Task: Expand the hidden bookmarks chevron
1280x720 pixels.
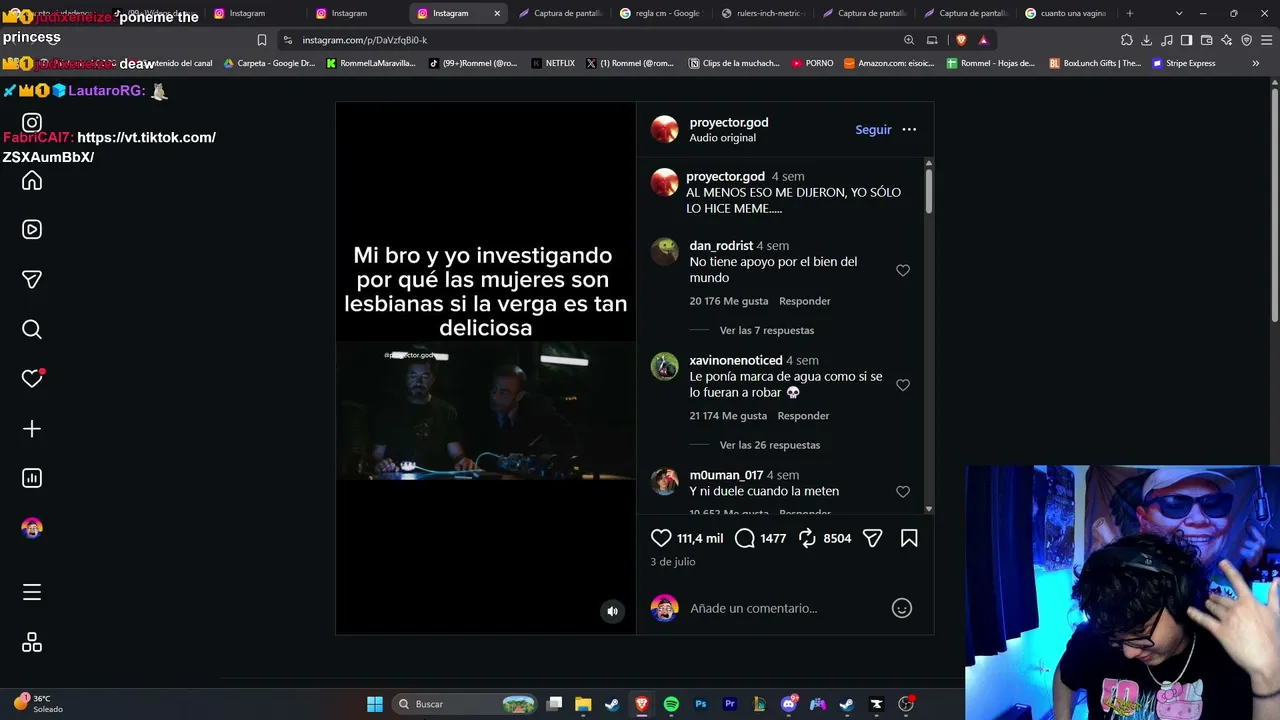Action: tap(1256, 63)
